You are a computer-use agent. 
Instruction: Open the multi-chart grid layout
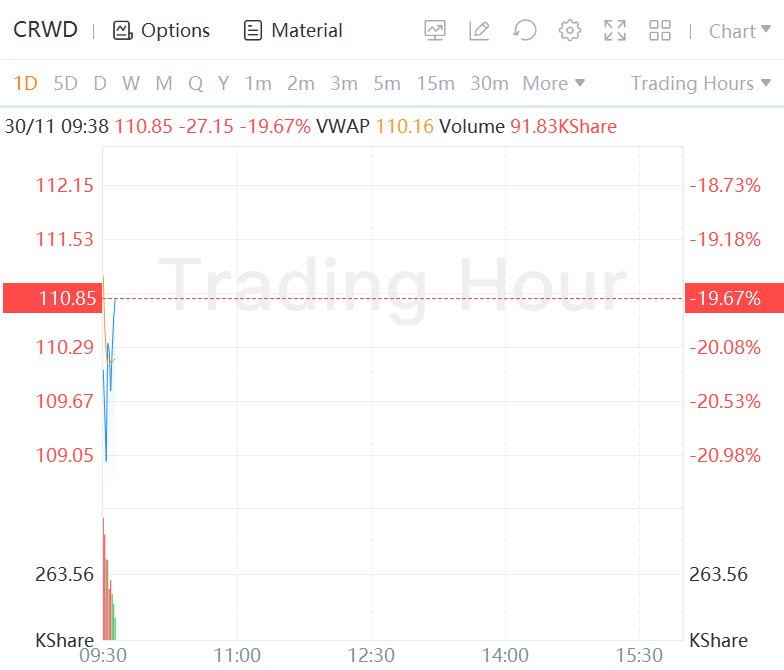(660, 31)
